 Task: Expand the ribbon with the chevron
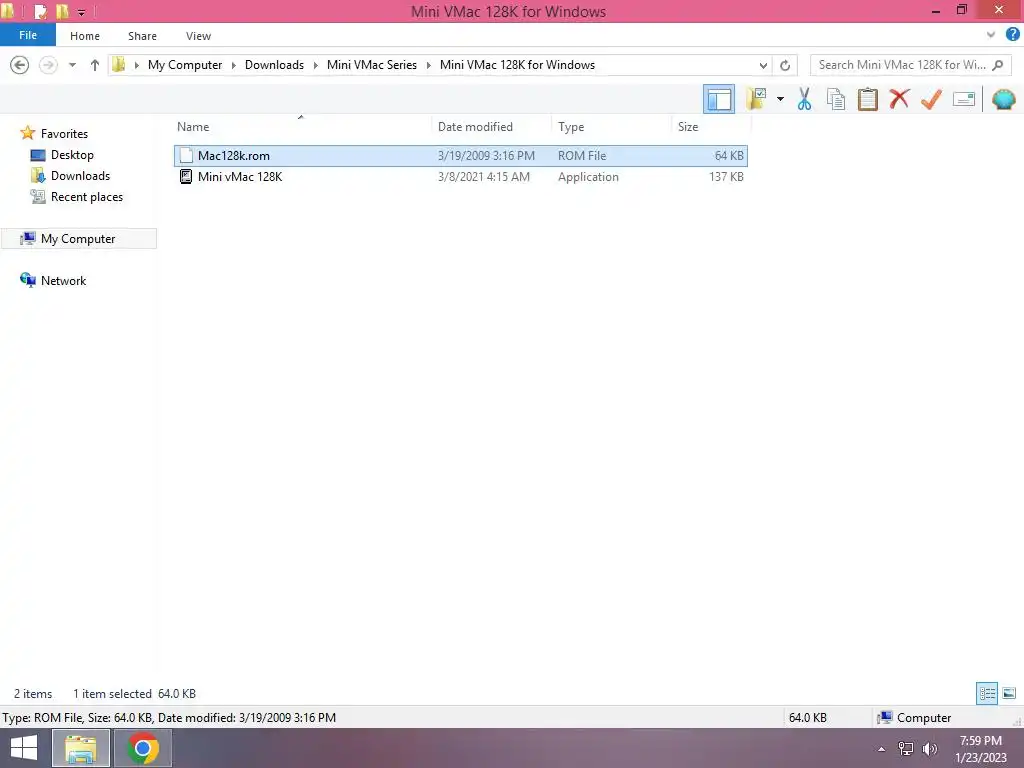tap(990, 35)
